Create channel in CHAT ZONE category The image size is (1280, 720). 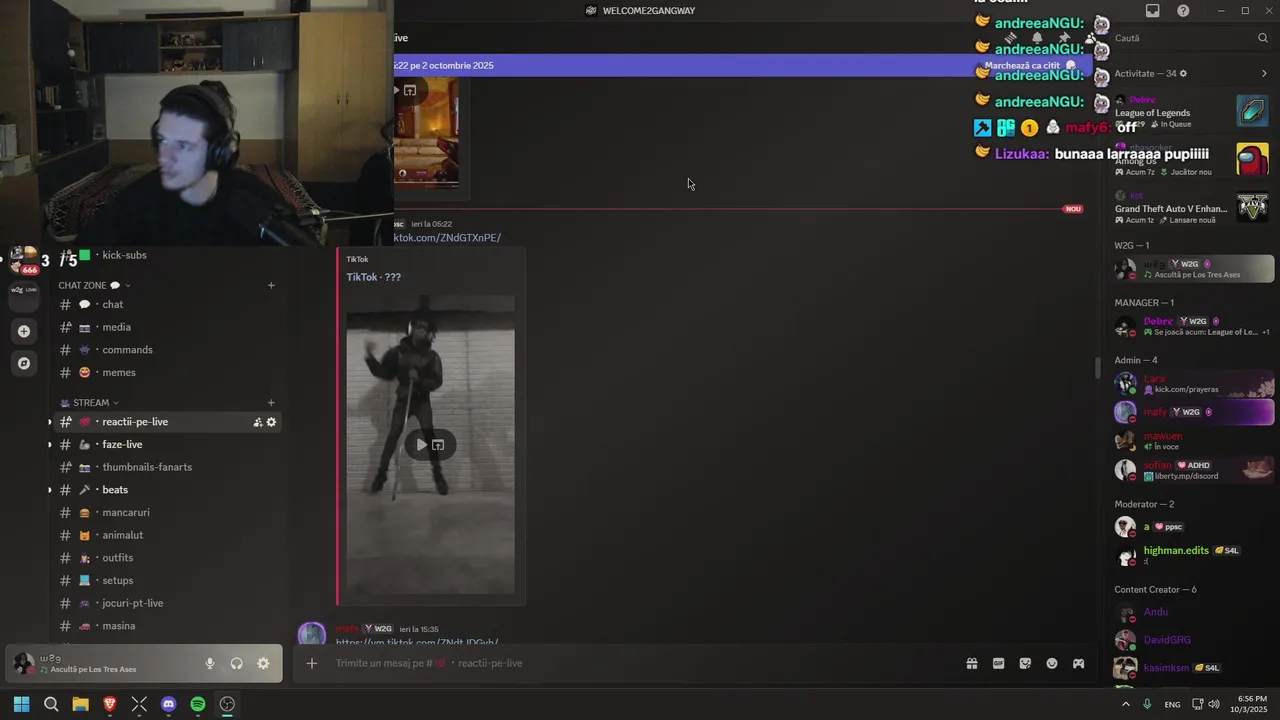(271, 285)
